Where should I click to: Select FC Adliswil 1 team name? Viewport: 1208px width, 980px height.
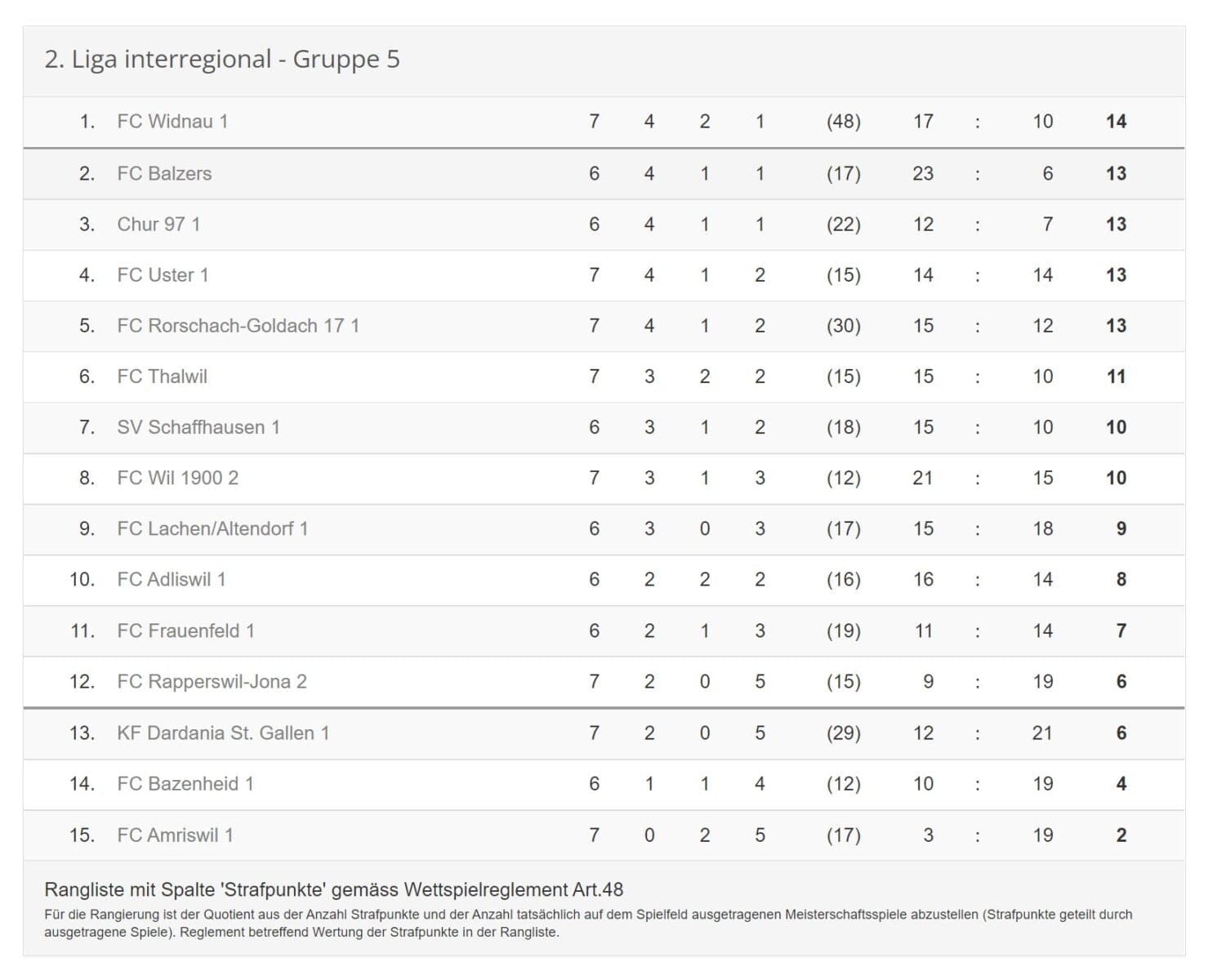click(x=171, y=579)
